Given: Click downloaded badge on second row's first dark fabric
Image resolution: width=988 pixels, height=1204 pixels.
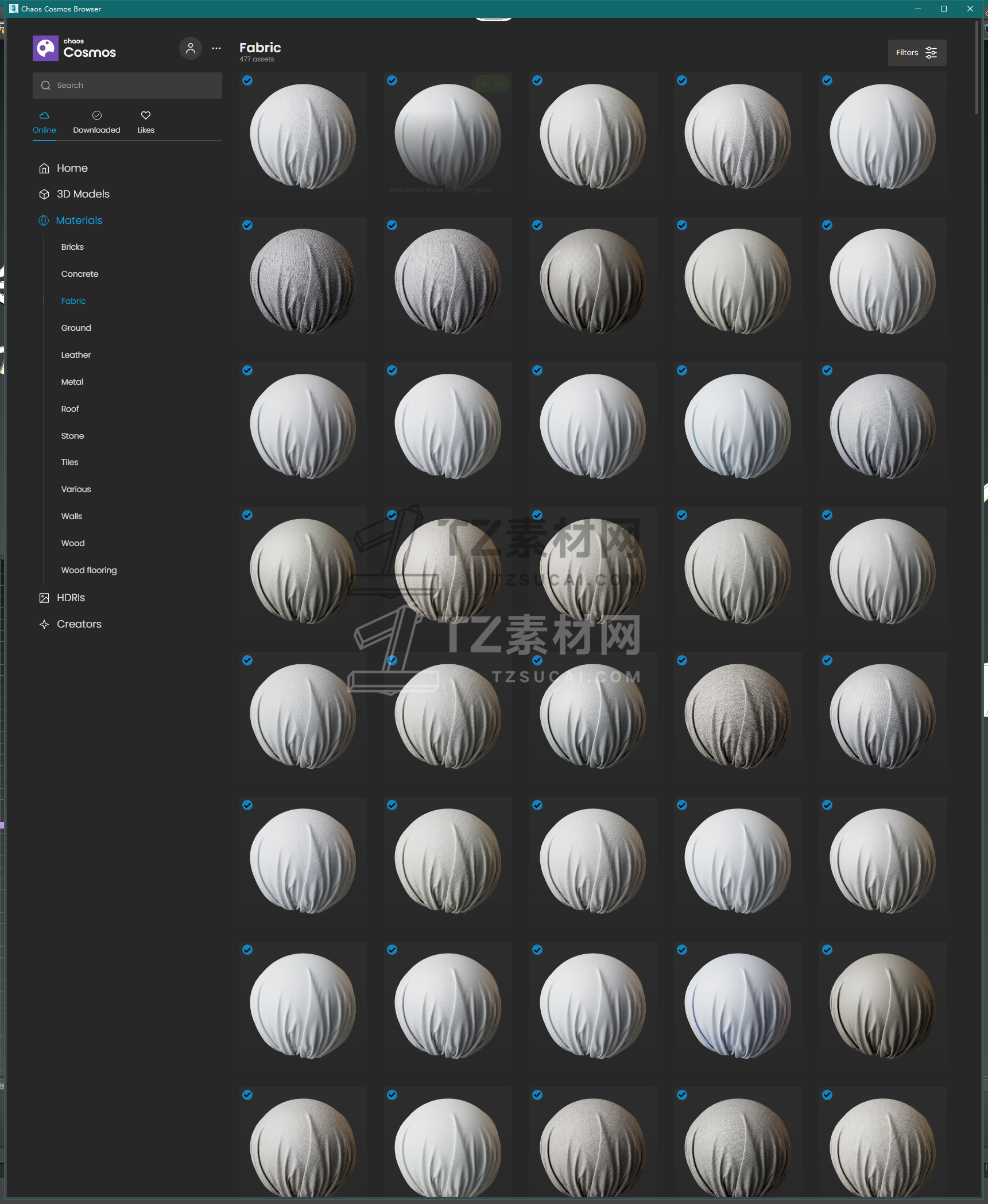Looking at the screenshot, I should pos(247,225).
